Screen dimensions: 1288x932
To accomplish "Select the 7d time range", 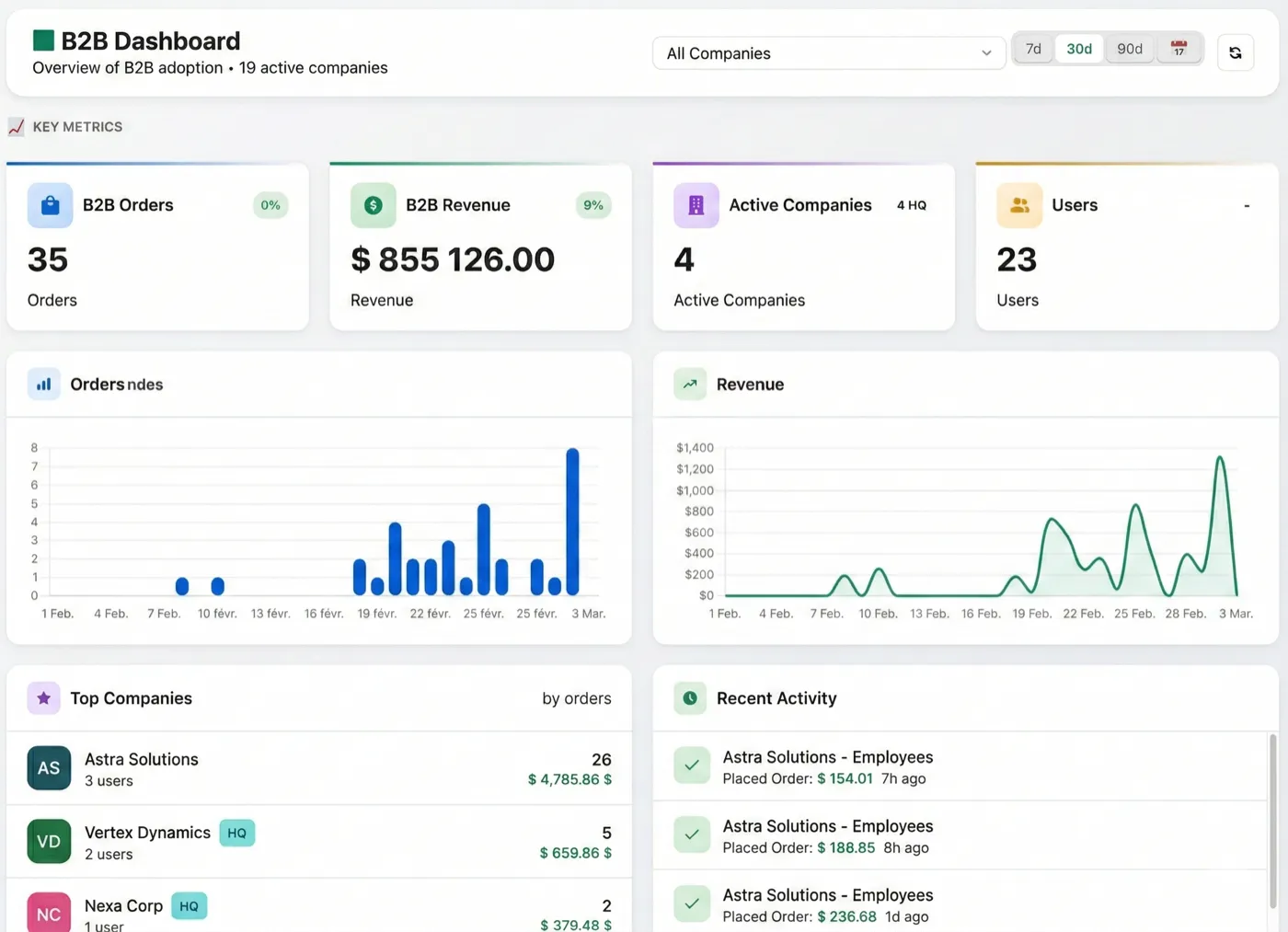I will pos(1032,49).
